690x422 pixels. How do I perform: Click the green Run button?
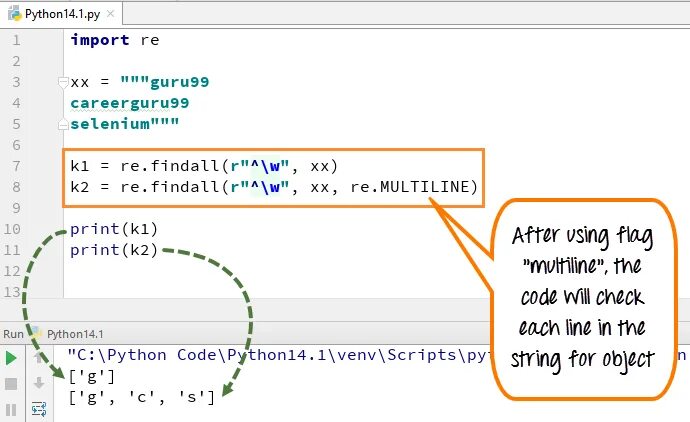click(x=11, y=358)
